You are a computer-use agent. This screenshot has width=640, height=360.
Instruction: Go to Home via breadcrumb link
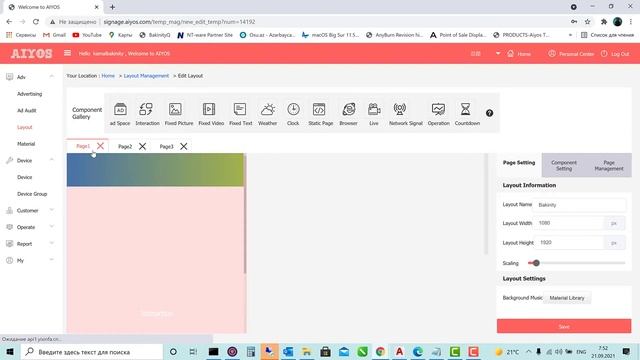click(x=108, y=76)
